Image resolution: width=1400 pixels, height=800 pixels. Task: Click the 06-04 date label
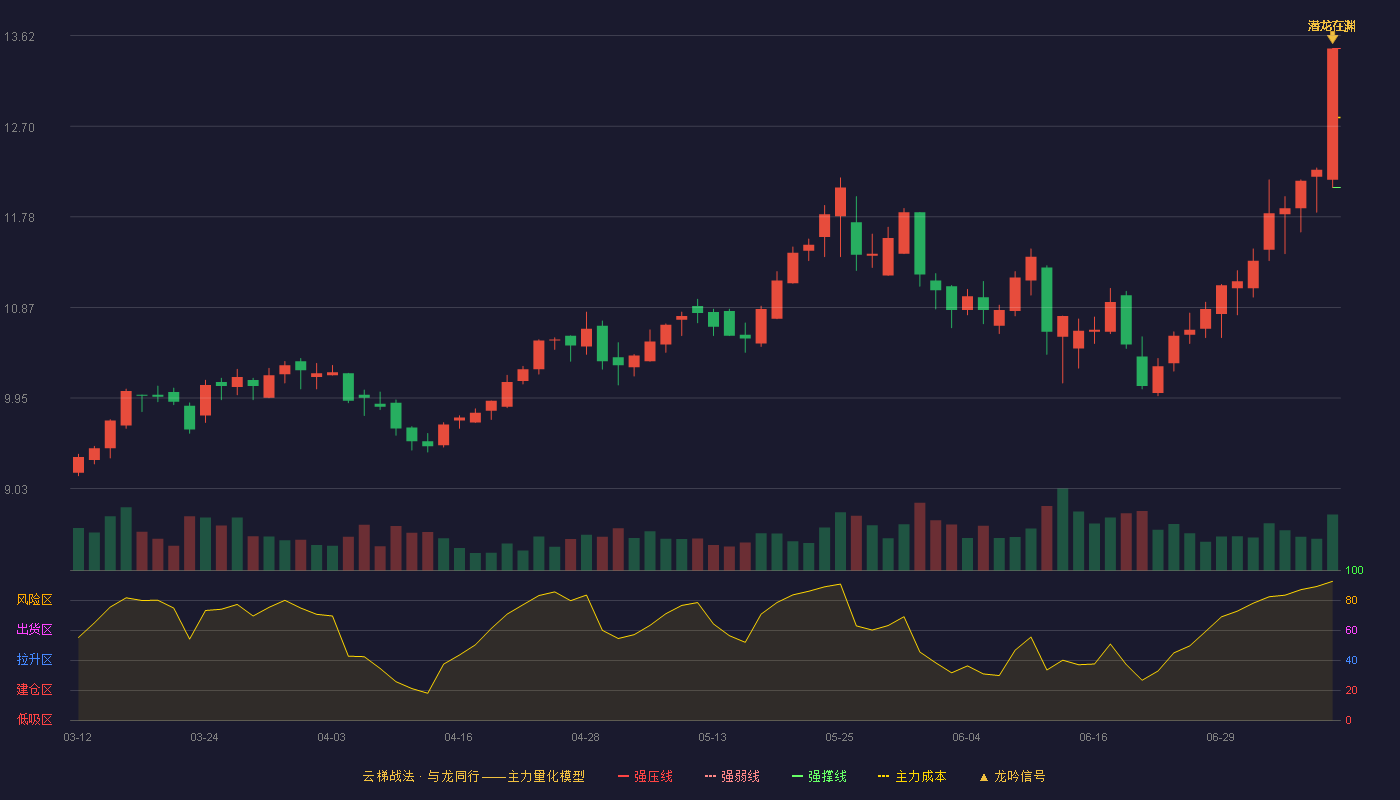[x=967, y=737]
